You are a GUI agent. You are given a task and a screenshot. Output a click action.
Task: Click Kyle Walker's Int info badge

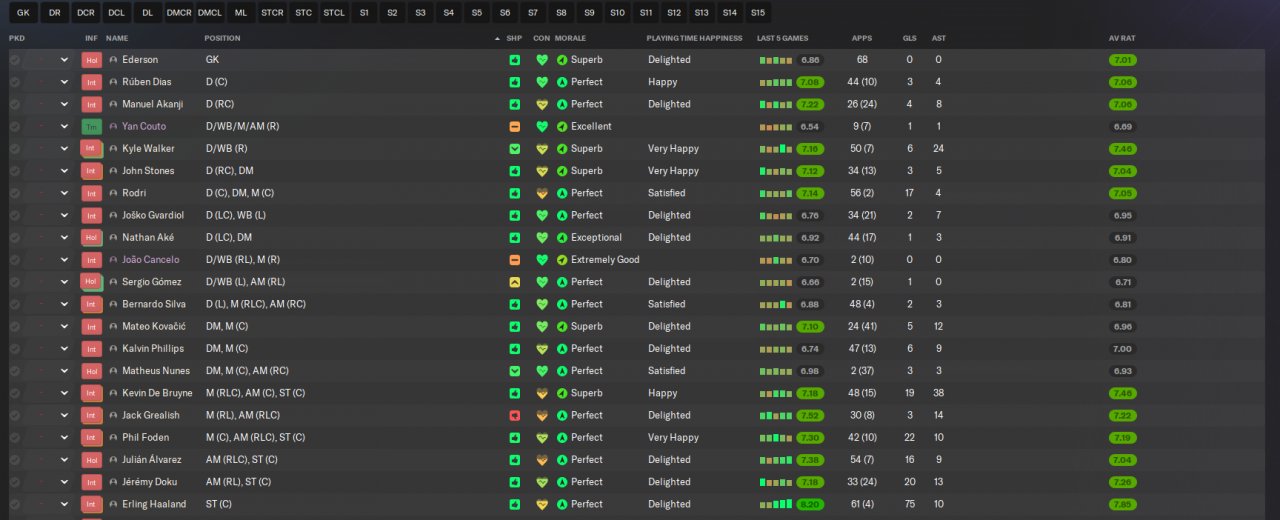(x=92, y=149)
